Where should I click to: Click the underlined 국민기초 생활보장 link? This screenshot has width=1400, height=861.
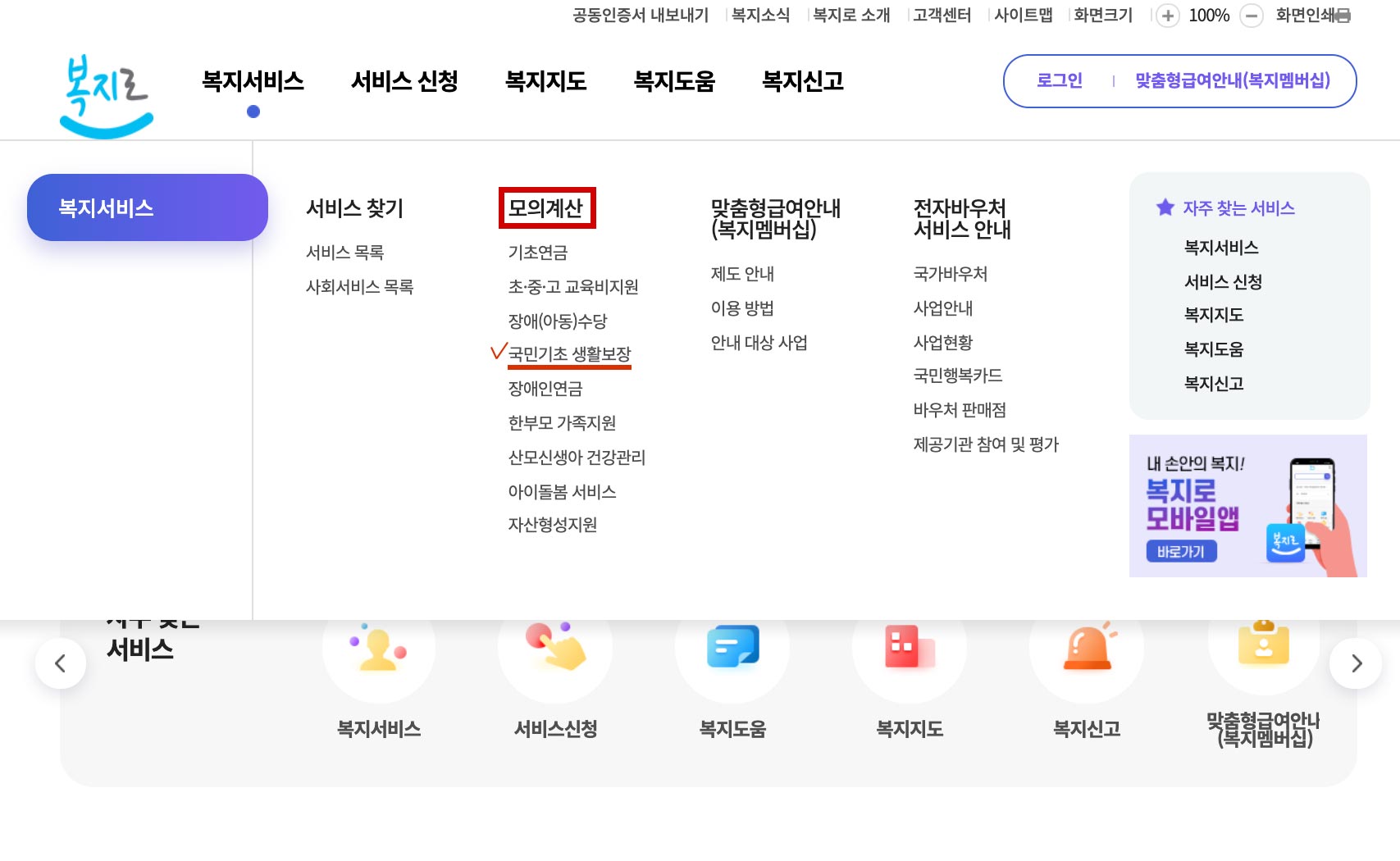[x=571, y=354]
